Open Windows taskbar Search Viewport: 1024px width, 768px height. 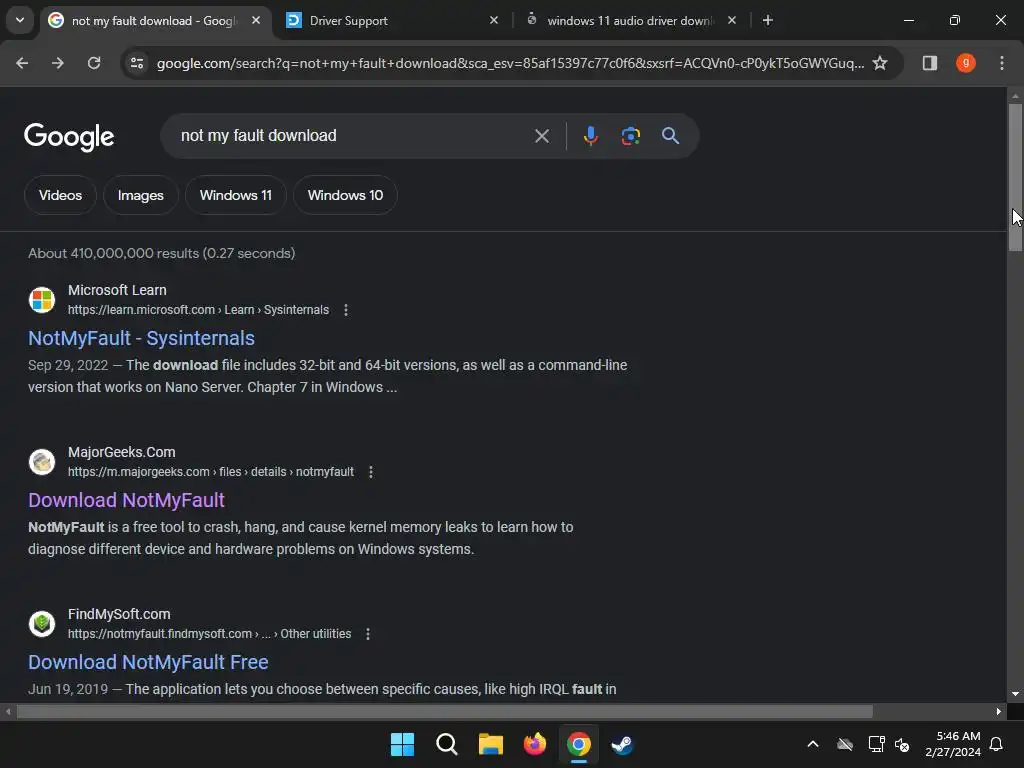coord(447,744)
